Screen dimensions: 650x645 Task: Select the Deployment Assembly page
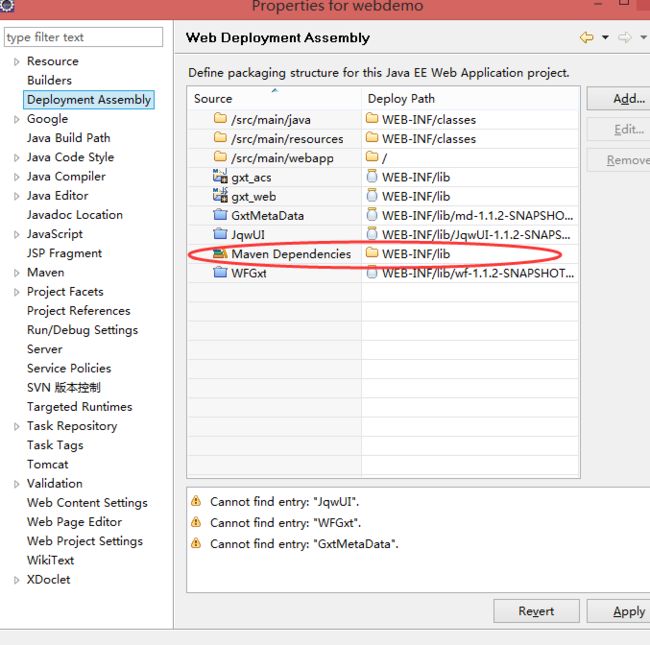[x=88, y=100]
